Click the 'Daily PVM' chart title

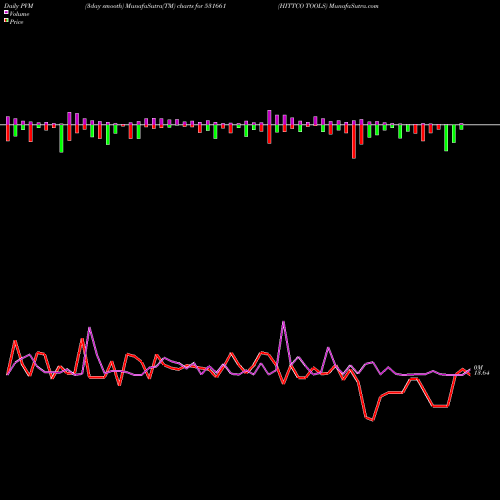click(x=19, y=6)
